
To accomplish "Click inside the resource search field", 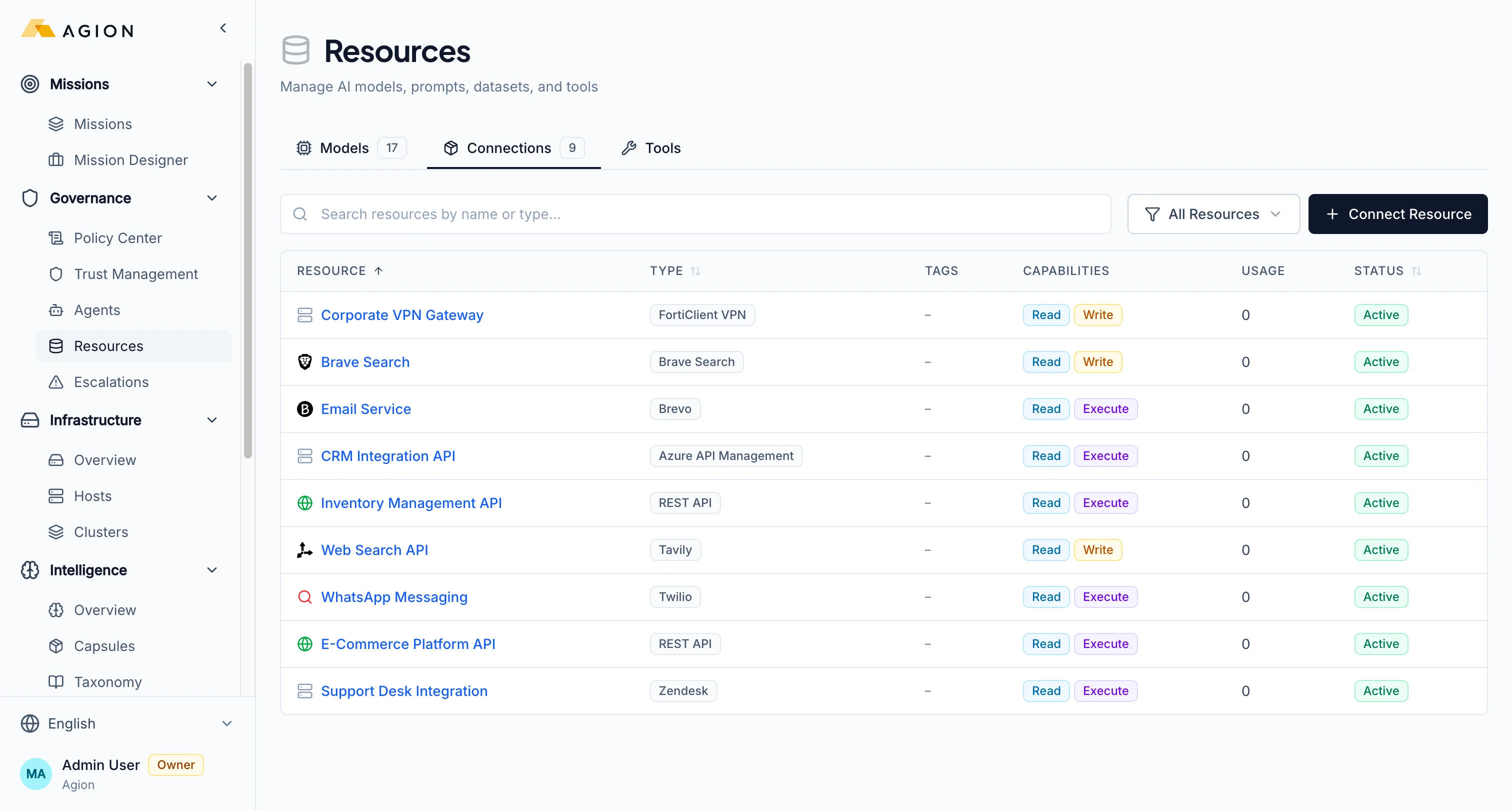I will [x=645, y=213].
